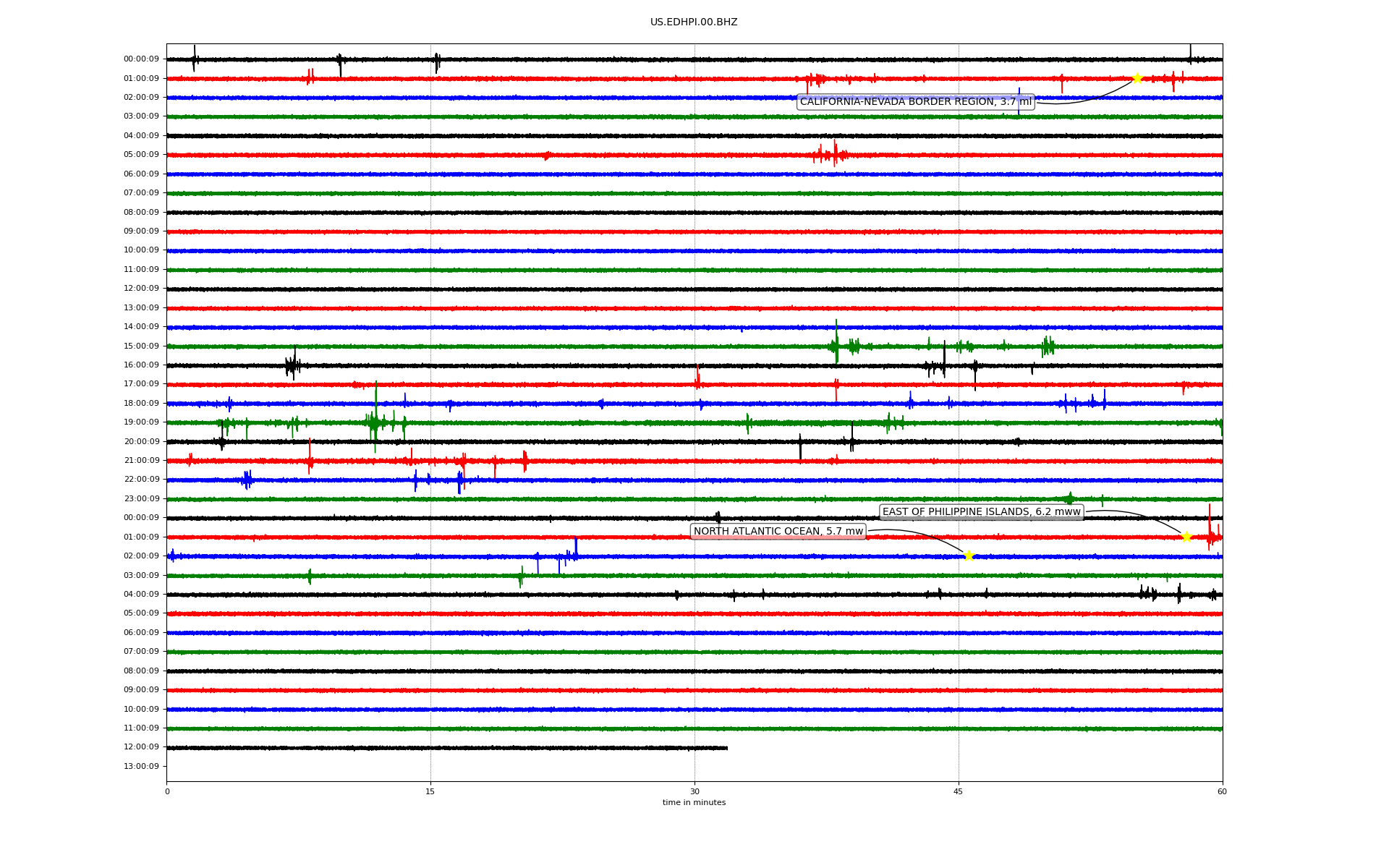This screenshot has height=868, width=1389.
Task: Click the 15:00:09 time label
Action: [x=141, y=346]
